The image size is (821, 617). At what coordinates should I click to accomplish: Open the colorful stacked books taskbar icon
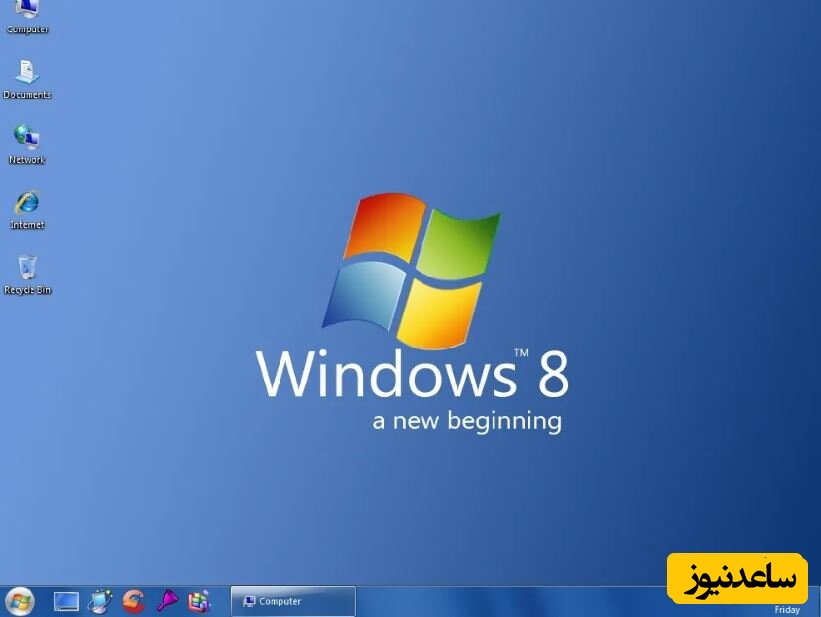click(x=199, y=601)
